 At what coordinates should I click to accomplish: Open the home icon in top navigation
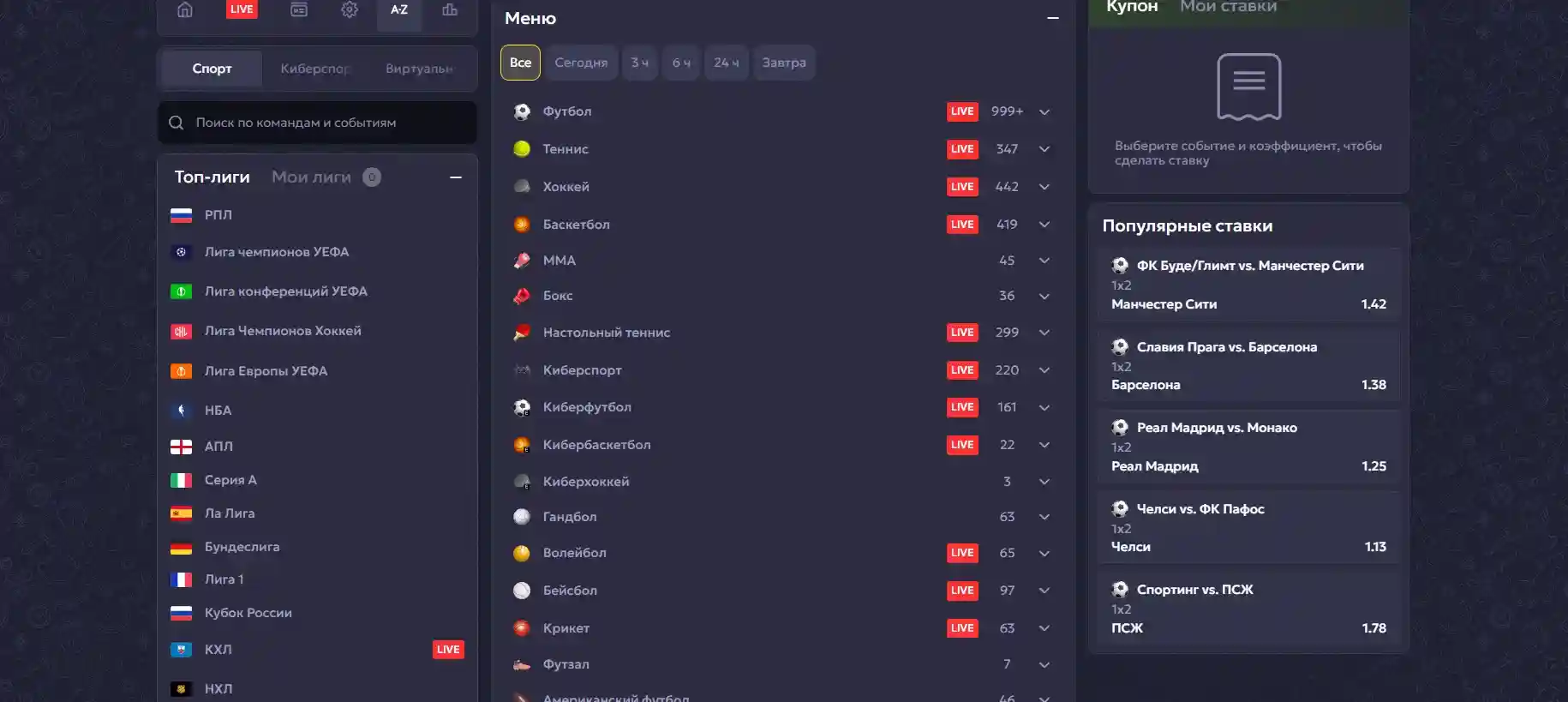(x=185, y=10)
